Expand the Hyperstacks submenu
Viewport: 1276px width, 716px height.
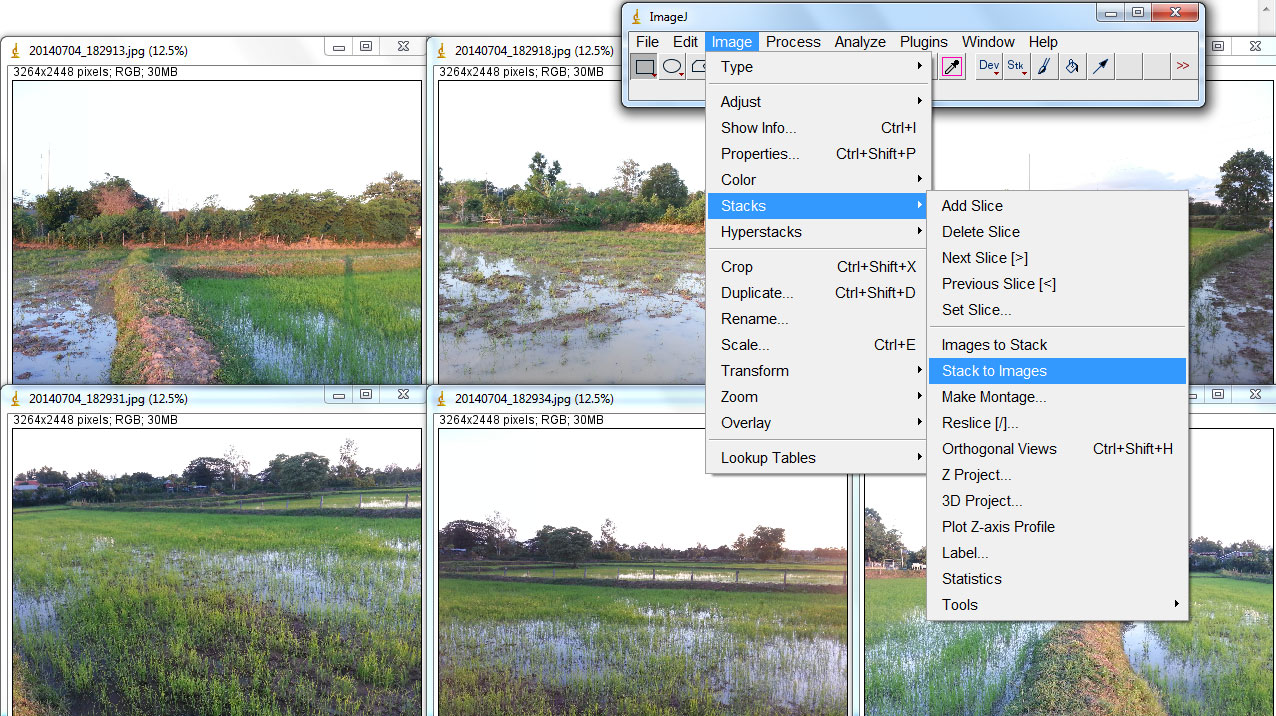coord(760,232)
